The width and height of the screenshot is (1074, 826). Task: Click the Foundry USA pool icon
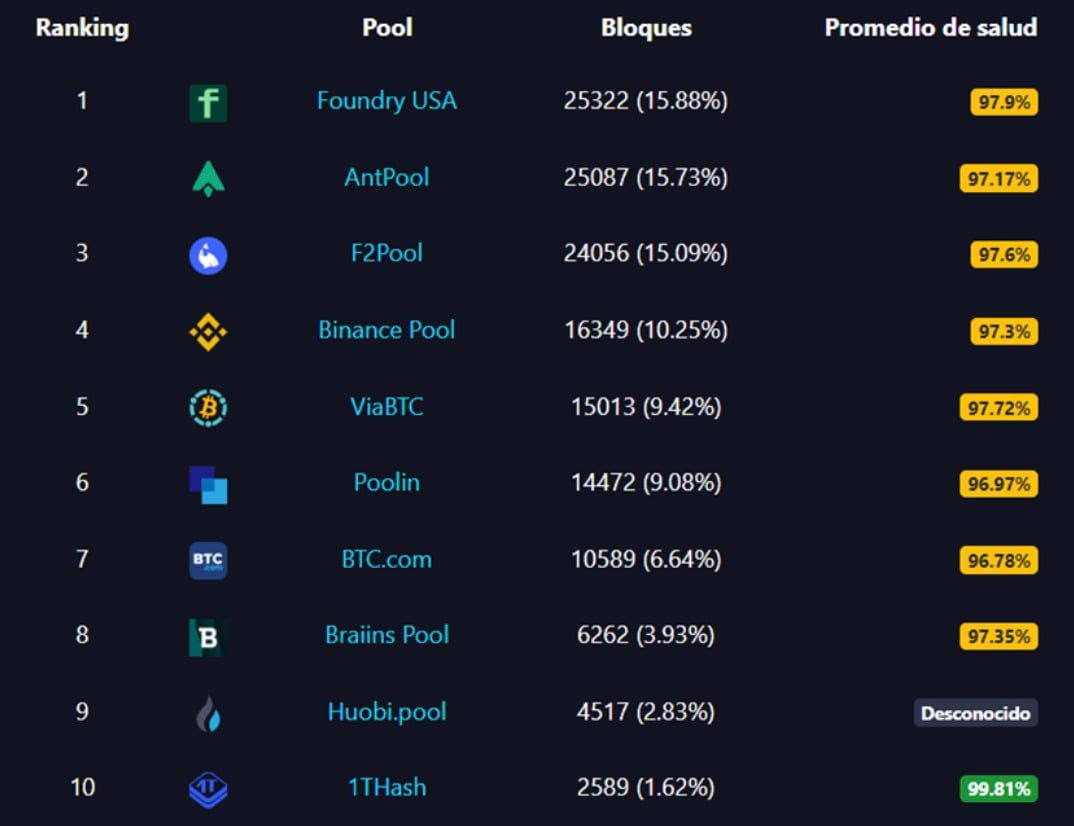[207, 101]
